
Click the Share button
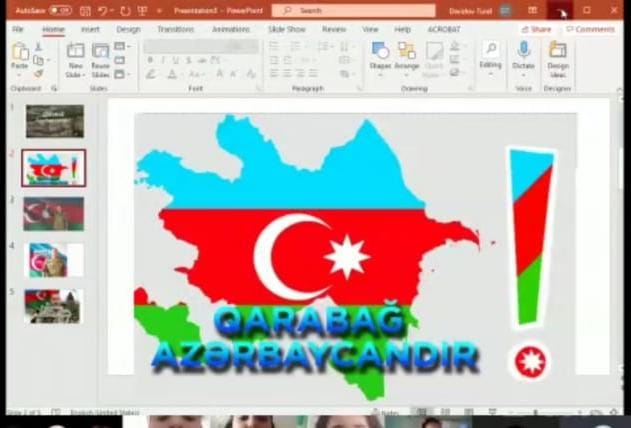pos(536,29)
